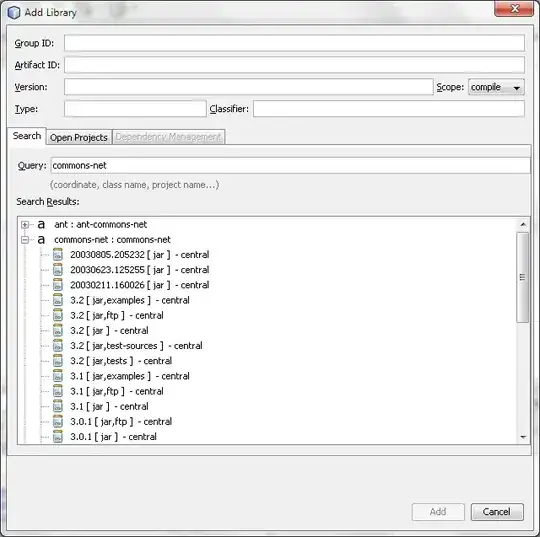The image size is (540, 537).
Task: Expand the ant : ant-commons-net node
Action: pyautogui.click(x=25, y=225)
